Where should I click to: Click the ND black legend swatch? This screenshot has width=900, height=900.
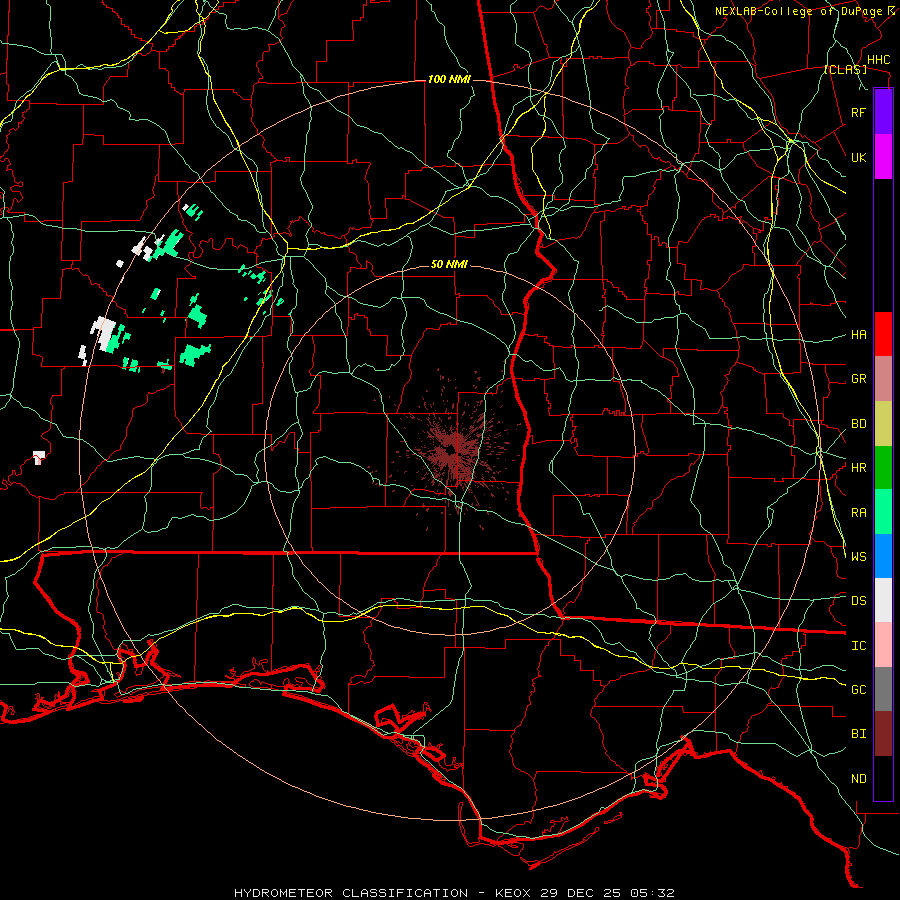point(883,778)
